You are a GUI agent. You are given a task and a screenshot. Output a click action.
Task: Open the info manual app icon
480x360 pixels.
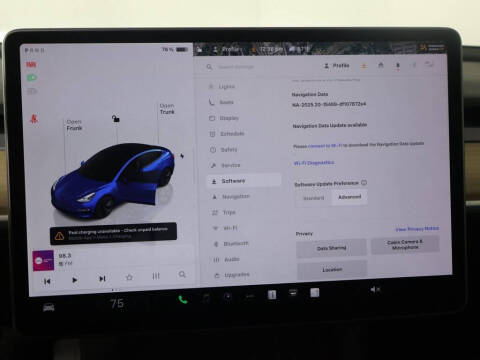[x=272, y=295]
